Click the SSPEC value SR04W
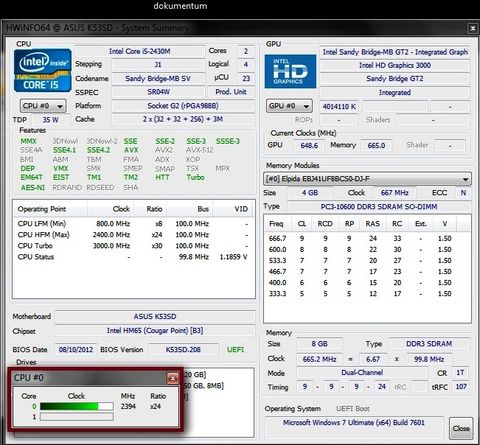Image resolution: width=480 pixels, height=445 pixels. coord(158,92)
